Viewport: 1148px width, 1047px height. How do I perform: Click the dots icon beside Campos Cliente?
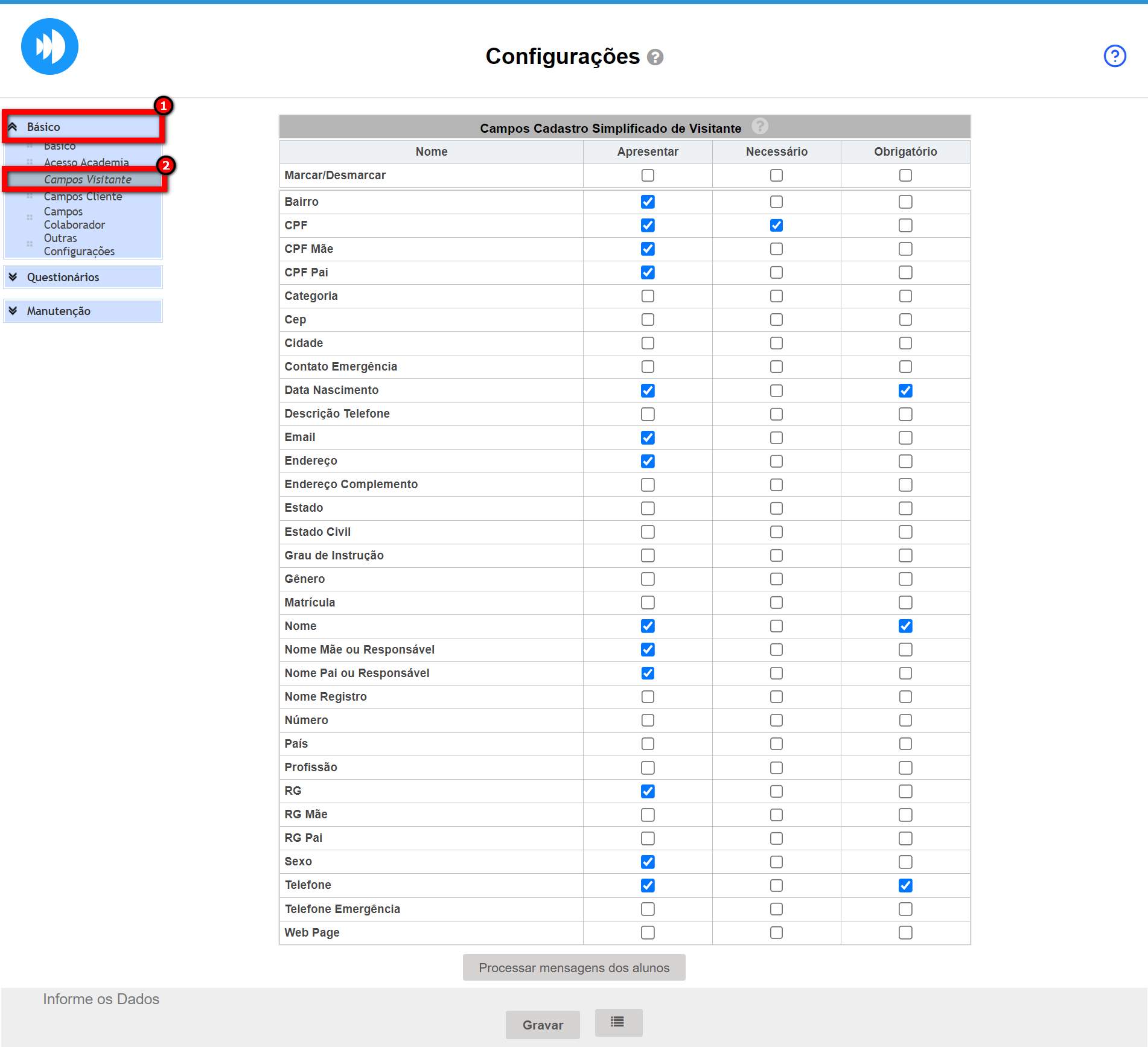point(30,196)
